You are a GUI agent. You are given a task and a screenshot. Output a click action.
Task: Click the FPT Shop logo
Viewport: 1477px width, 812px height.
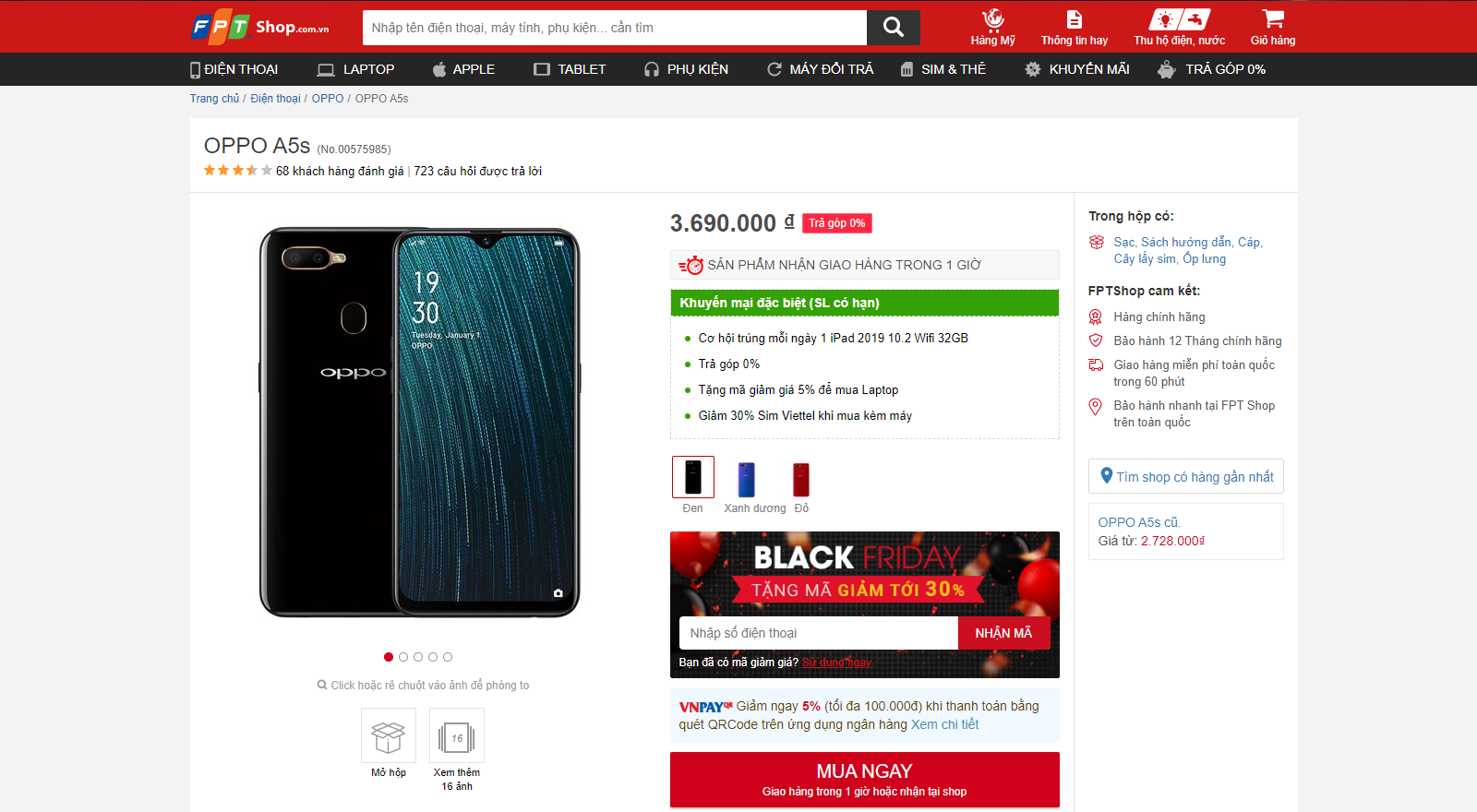(x=260, y=28)
